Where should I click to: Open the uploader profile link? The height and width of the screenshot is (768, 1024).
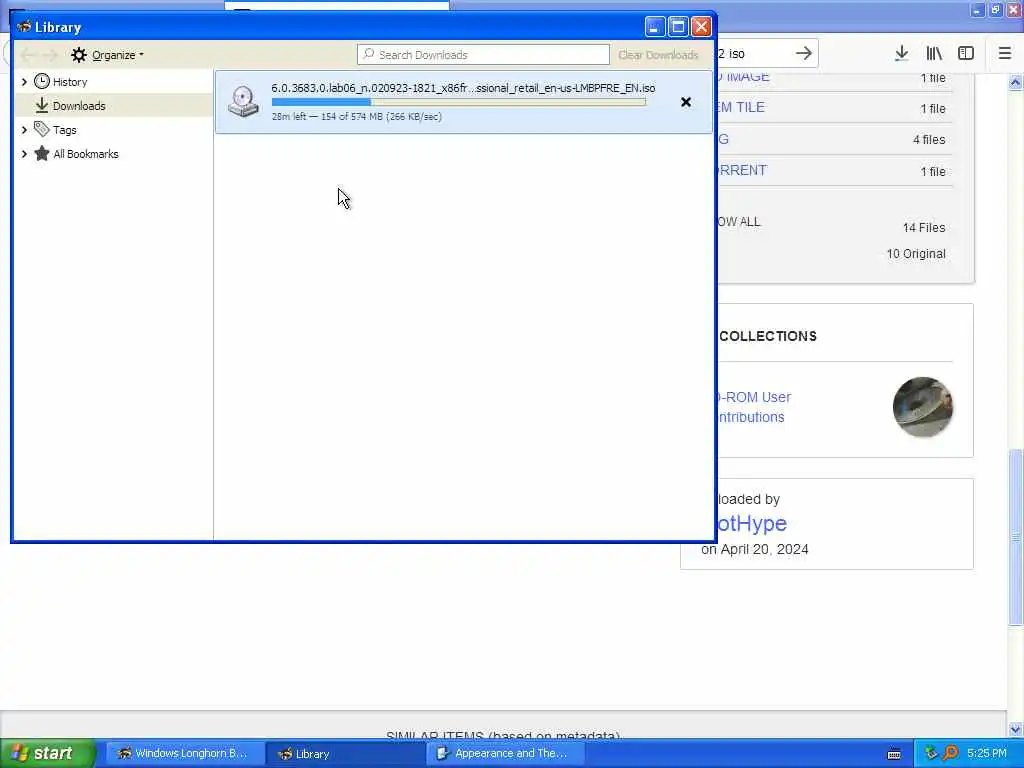click(752, 523)
